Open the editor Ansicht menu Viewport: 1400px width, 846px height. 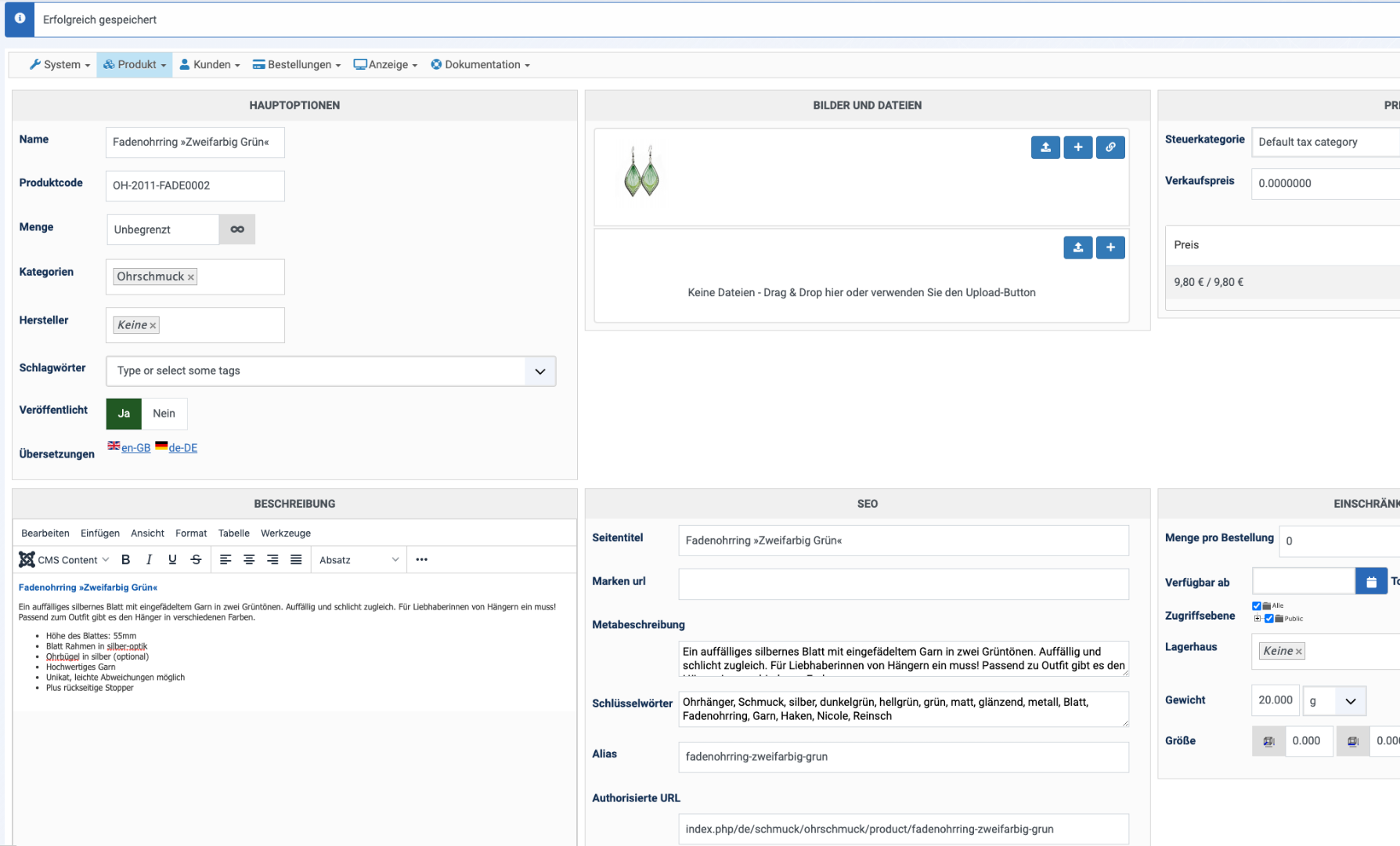pos(147,533)
